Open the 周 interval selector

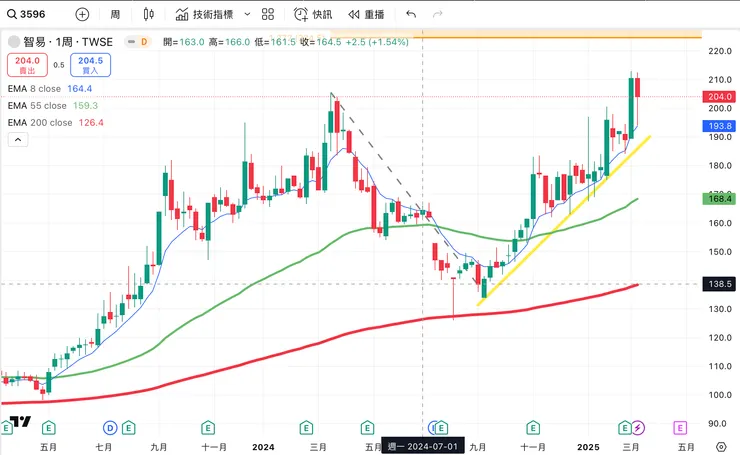(115, 14)
